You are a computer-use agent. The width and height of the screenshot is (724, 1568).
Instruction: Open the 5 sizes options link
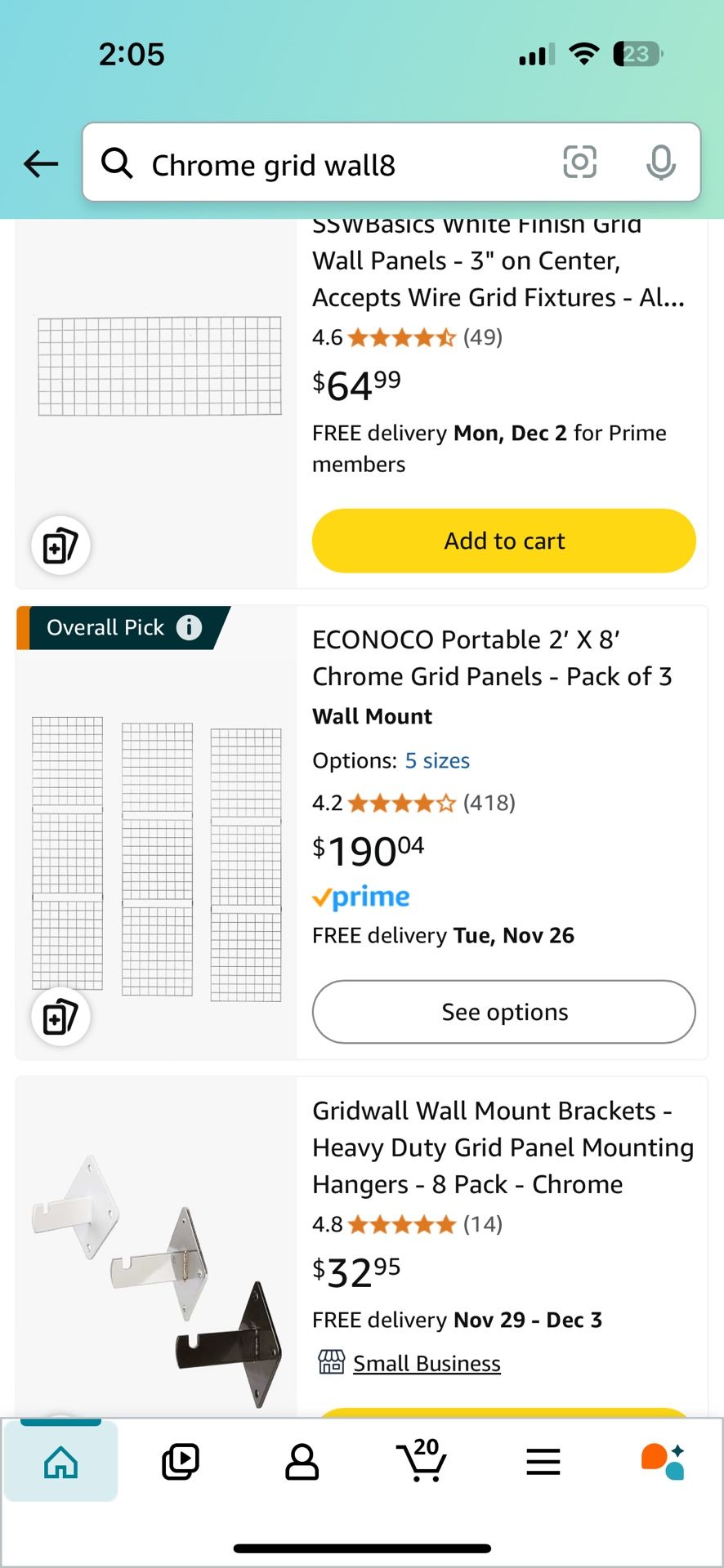(437, 760)
